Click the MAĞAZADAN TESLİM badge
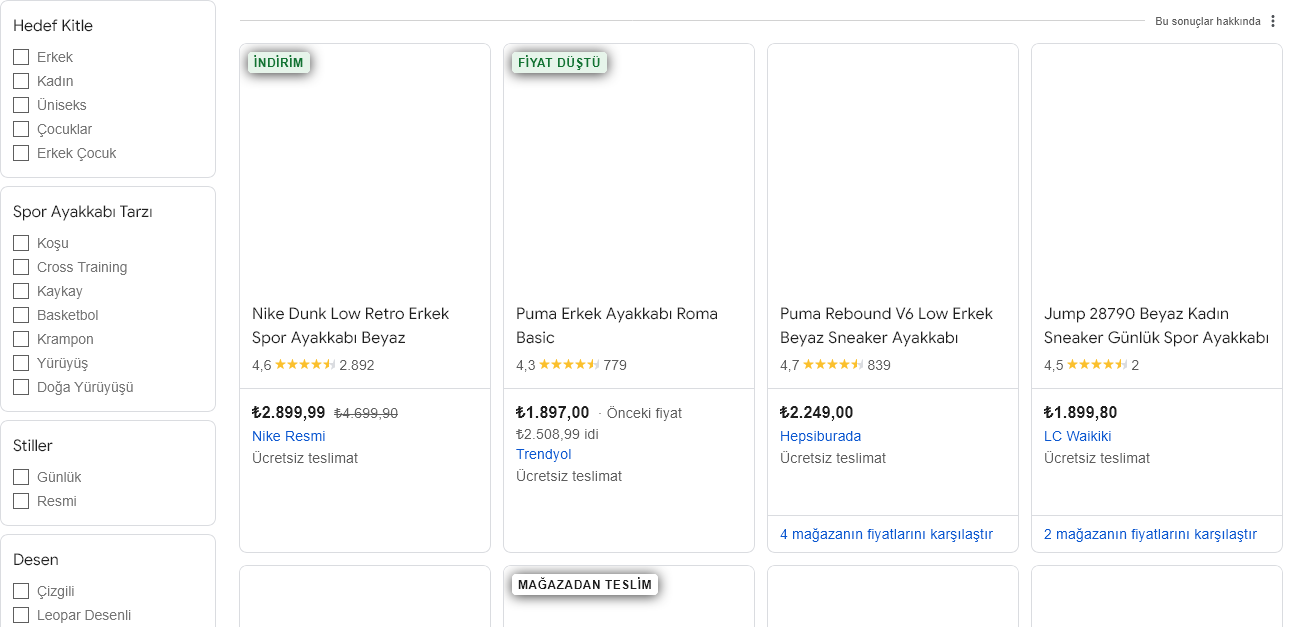Viewport: 1316px width, 627px height. tap(585, 585)
